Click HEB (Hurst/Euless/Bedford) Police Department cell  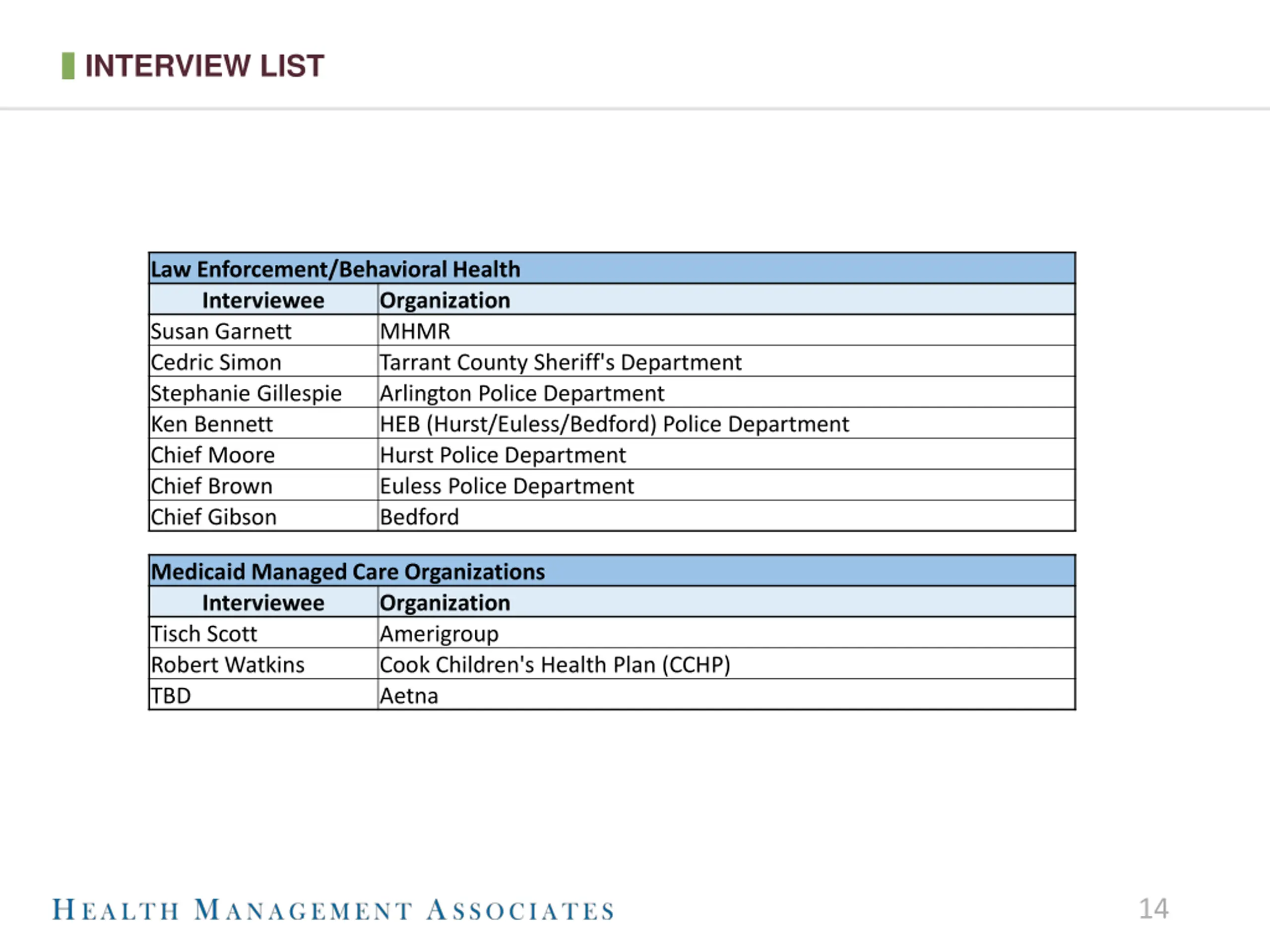(727, 424)
